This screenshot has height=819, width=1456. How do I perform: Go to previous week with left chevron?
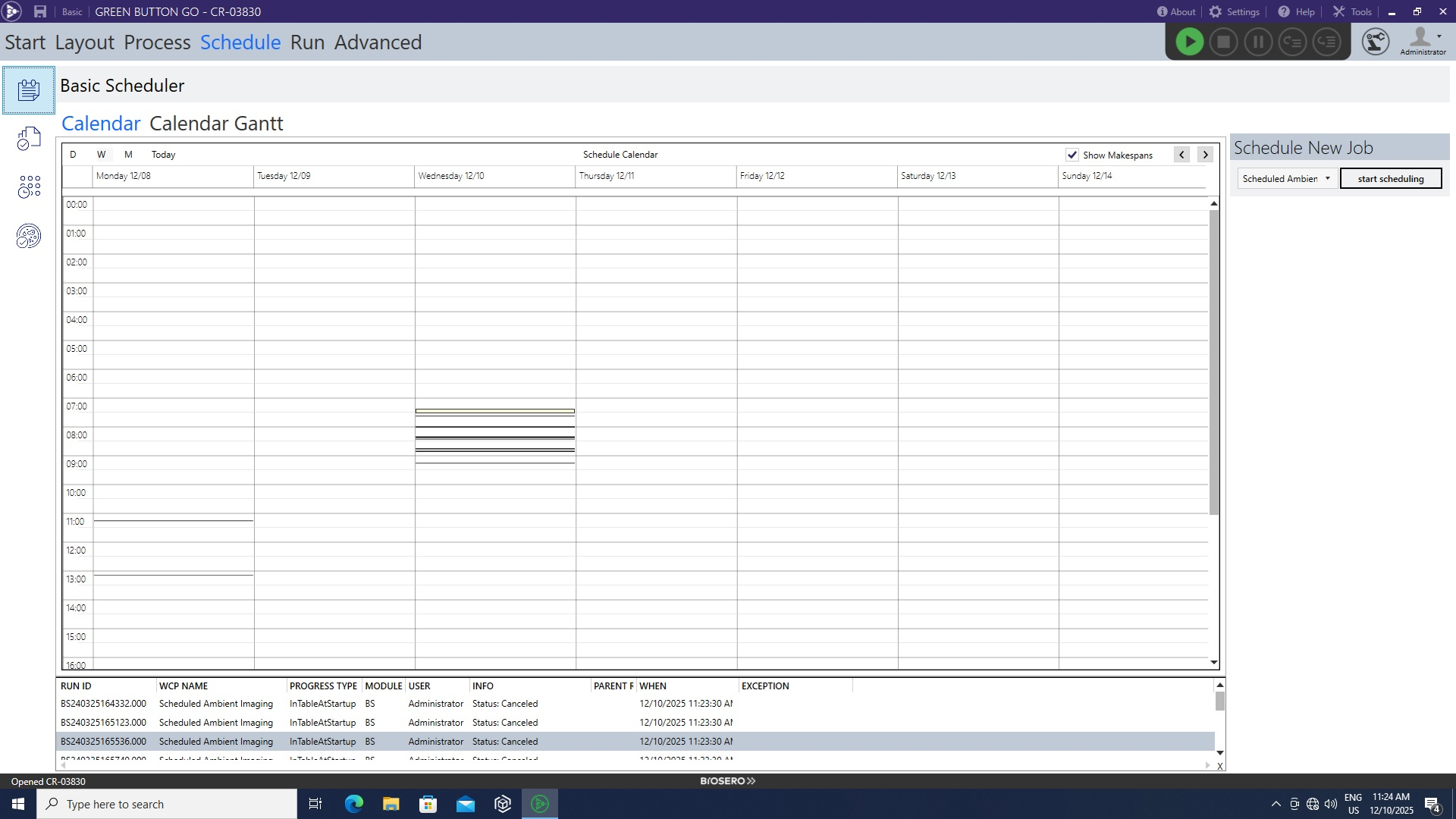1181,155
